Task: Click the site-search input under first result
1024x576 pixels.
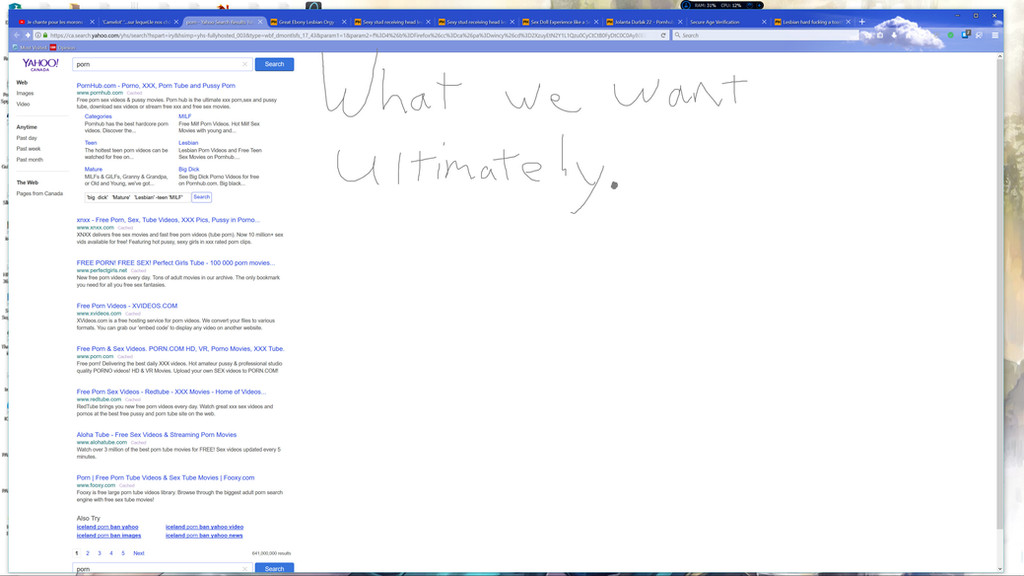Action: pos(137,197)
